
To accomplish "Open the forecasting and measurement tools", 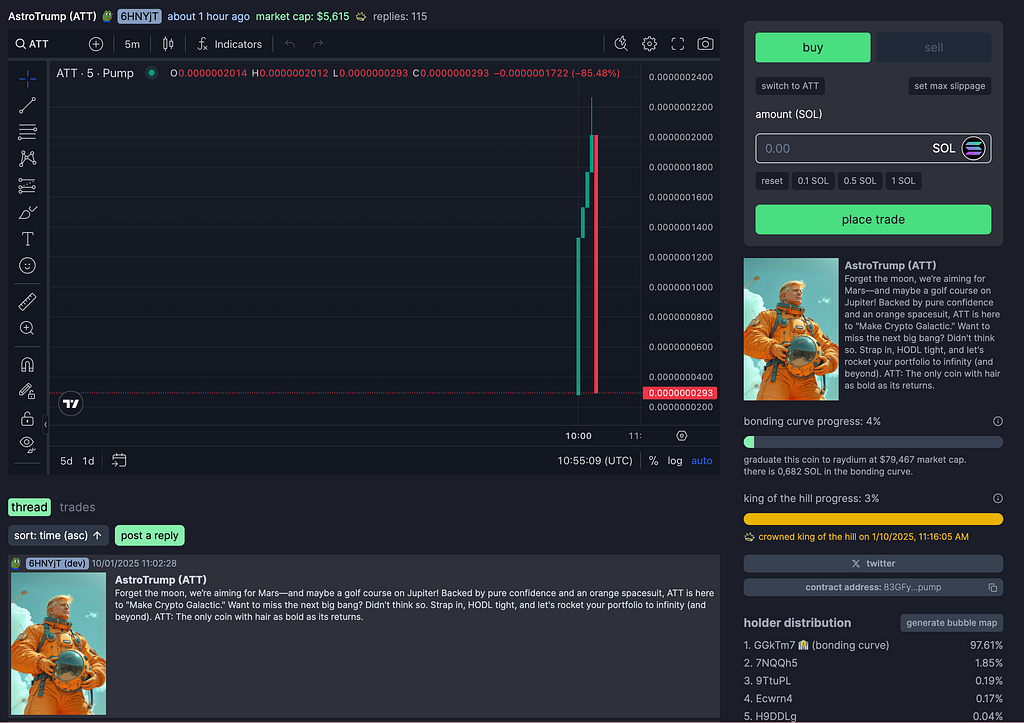I will point(27,185).
